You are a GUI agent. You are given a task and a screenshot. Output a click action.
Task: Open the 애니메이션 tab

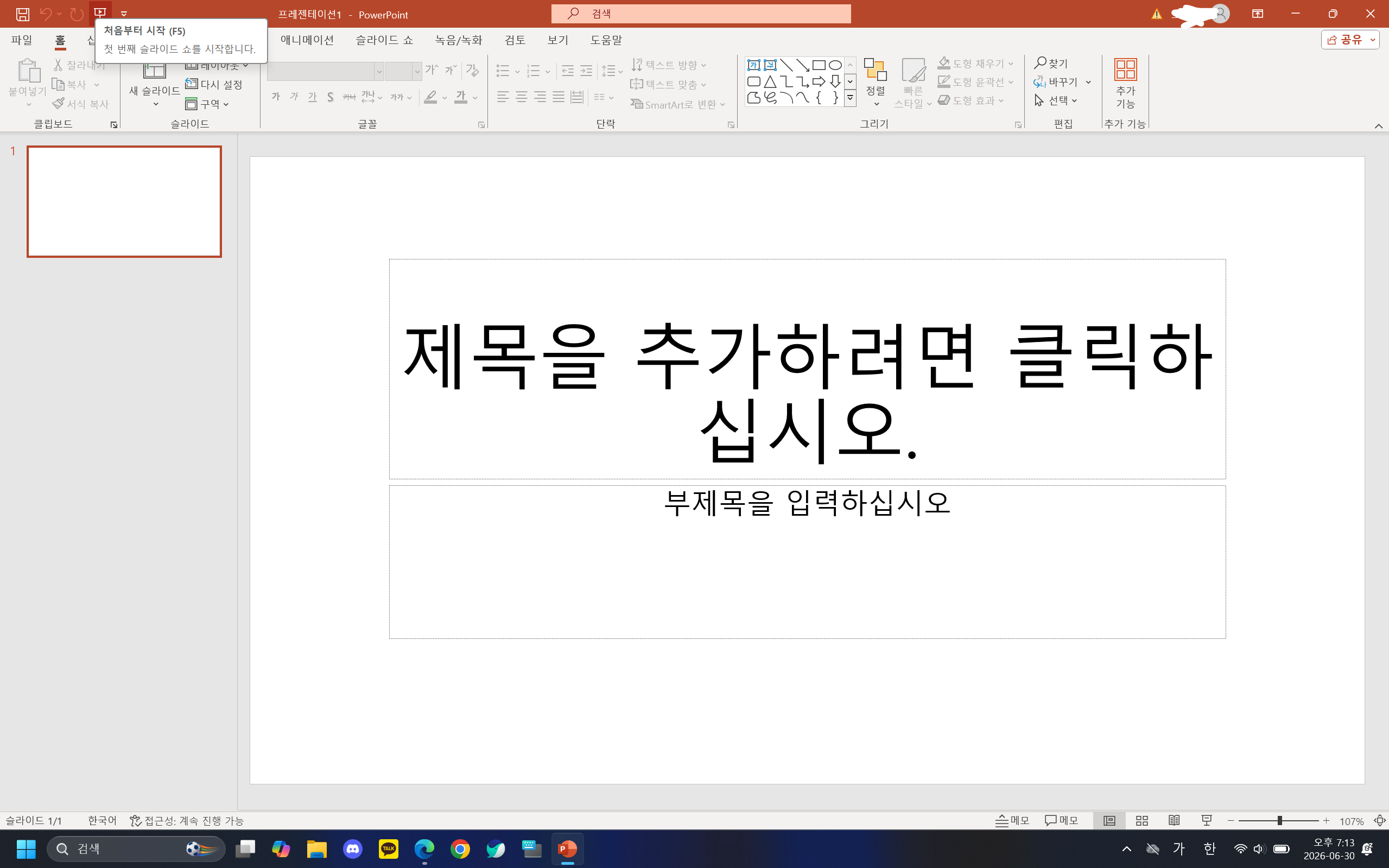pos(307,40)
